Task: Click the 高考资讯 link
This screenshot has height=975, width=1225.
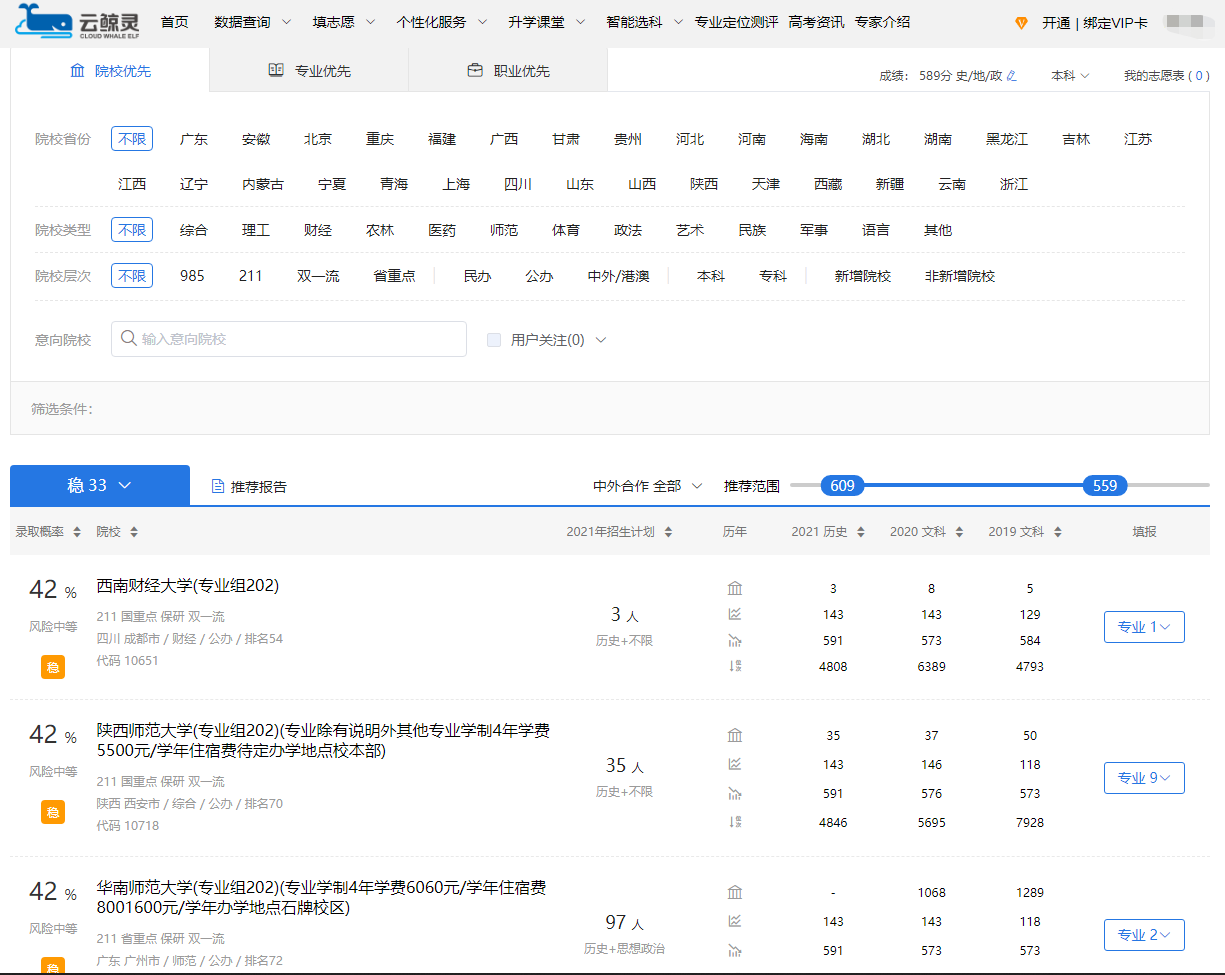Action: point(816,22)
